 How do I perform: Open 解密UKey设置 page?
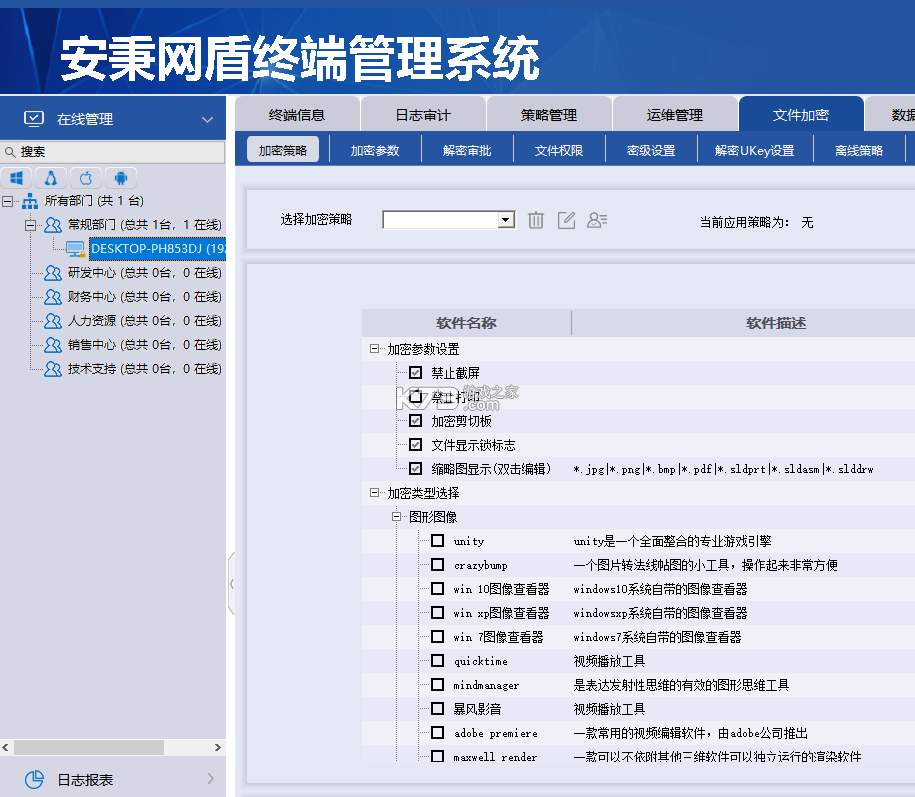755,151
